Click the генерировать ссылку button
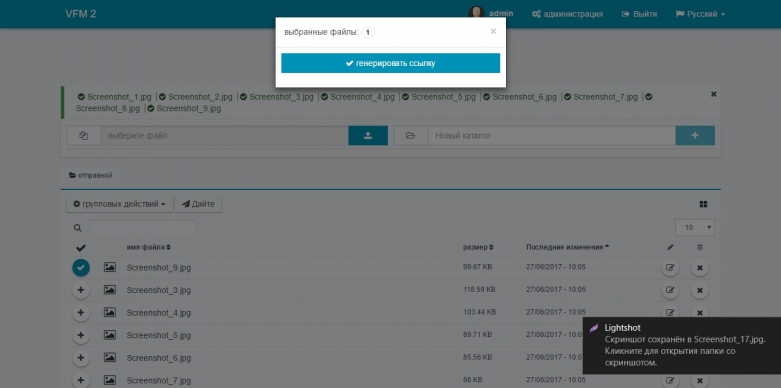Viewport: 781px width, 388px height. coord(390,63)
